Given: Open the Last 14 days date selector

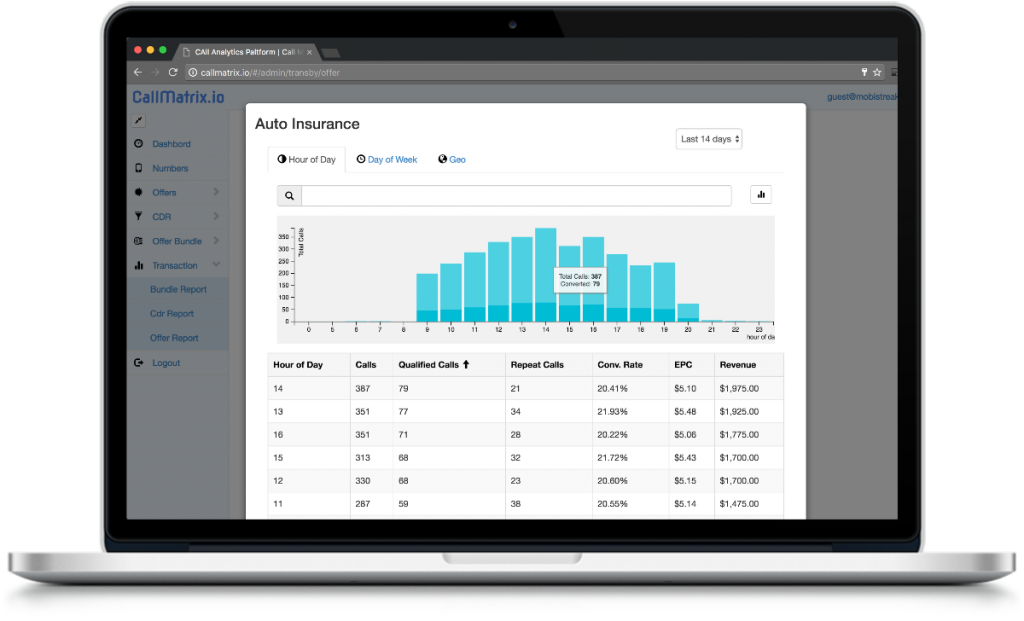Looking at the screenshot, I should click(x=709, y=138).
